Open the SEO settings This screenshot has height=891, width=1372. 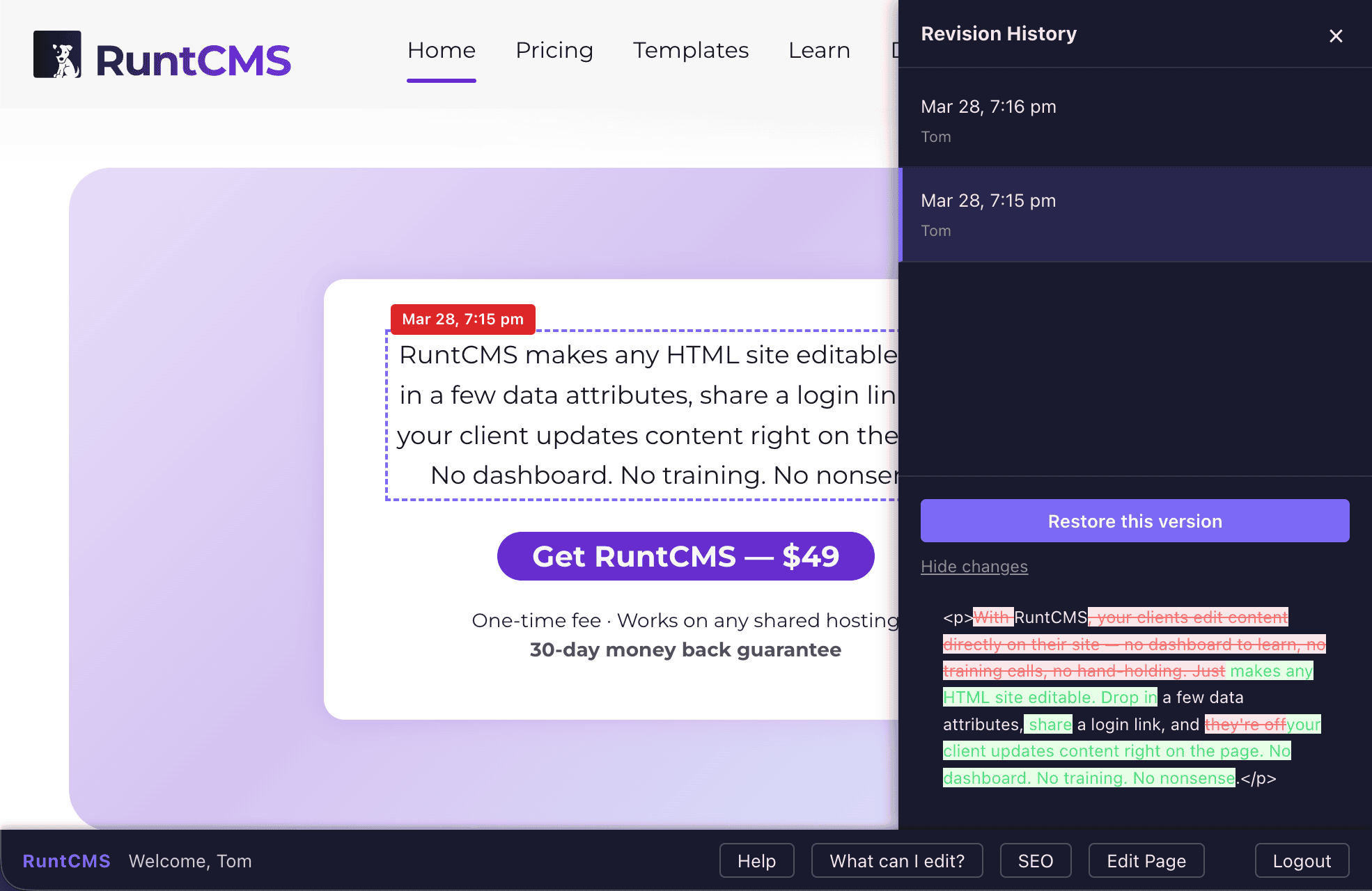(x=1035, y=861)
